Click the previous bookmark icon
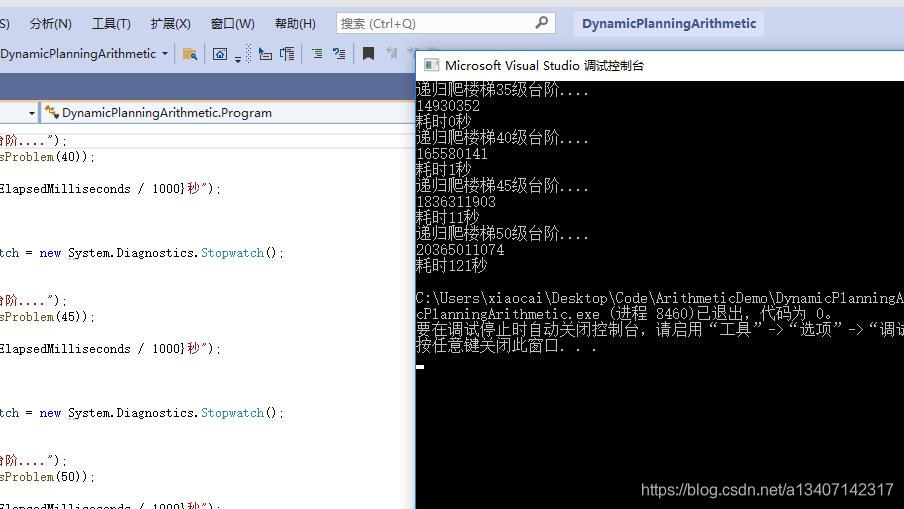 (392, 54)
